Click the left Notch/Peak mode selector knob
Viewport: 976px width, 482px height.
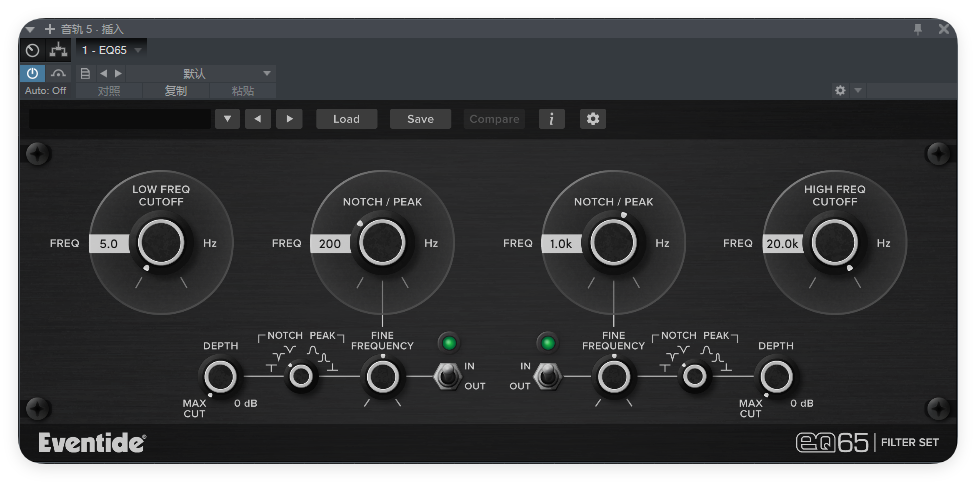302,377
